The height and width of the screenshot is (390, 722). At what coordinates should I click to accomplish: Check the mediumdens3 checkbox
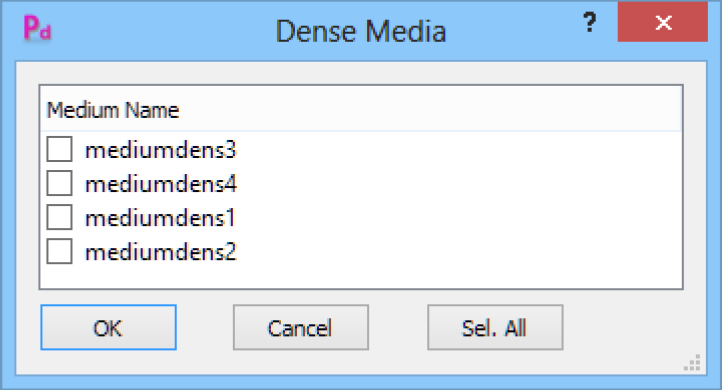click(x=59, y=149)
